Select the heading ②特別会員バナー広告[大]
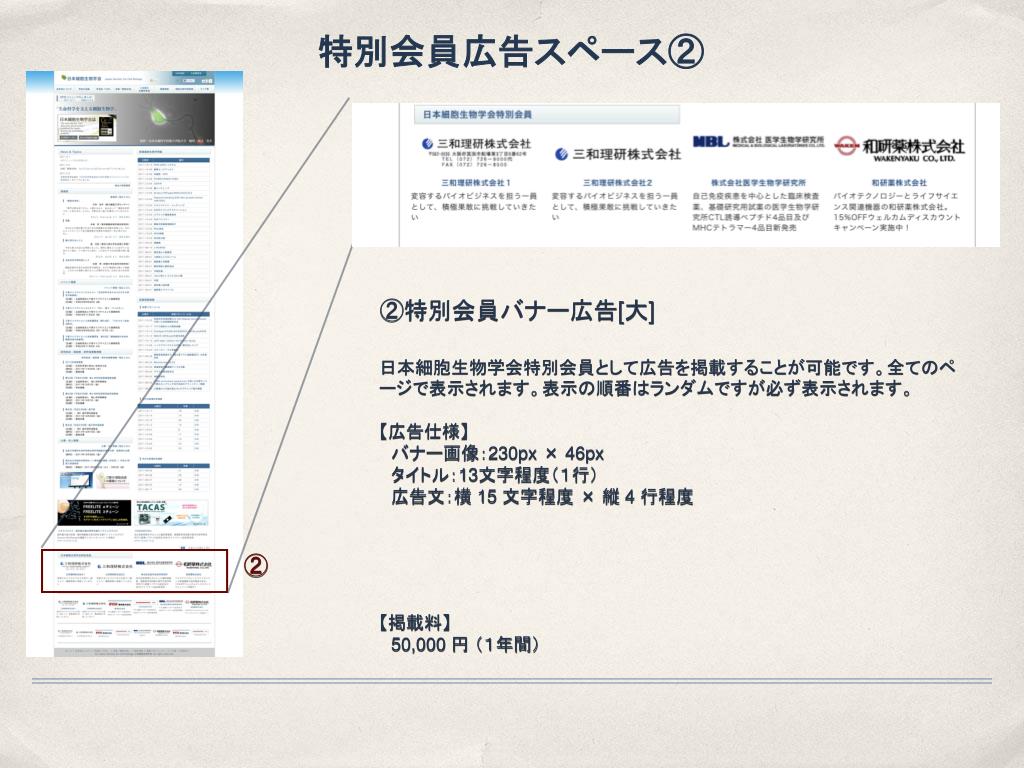The width and height of the screenshot is (1024, 768). tap(517, 312)
